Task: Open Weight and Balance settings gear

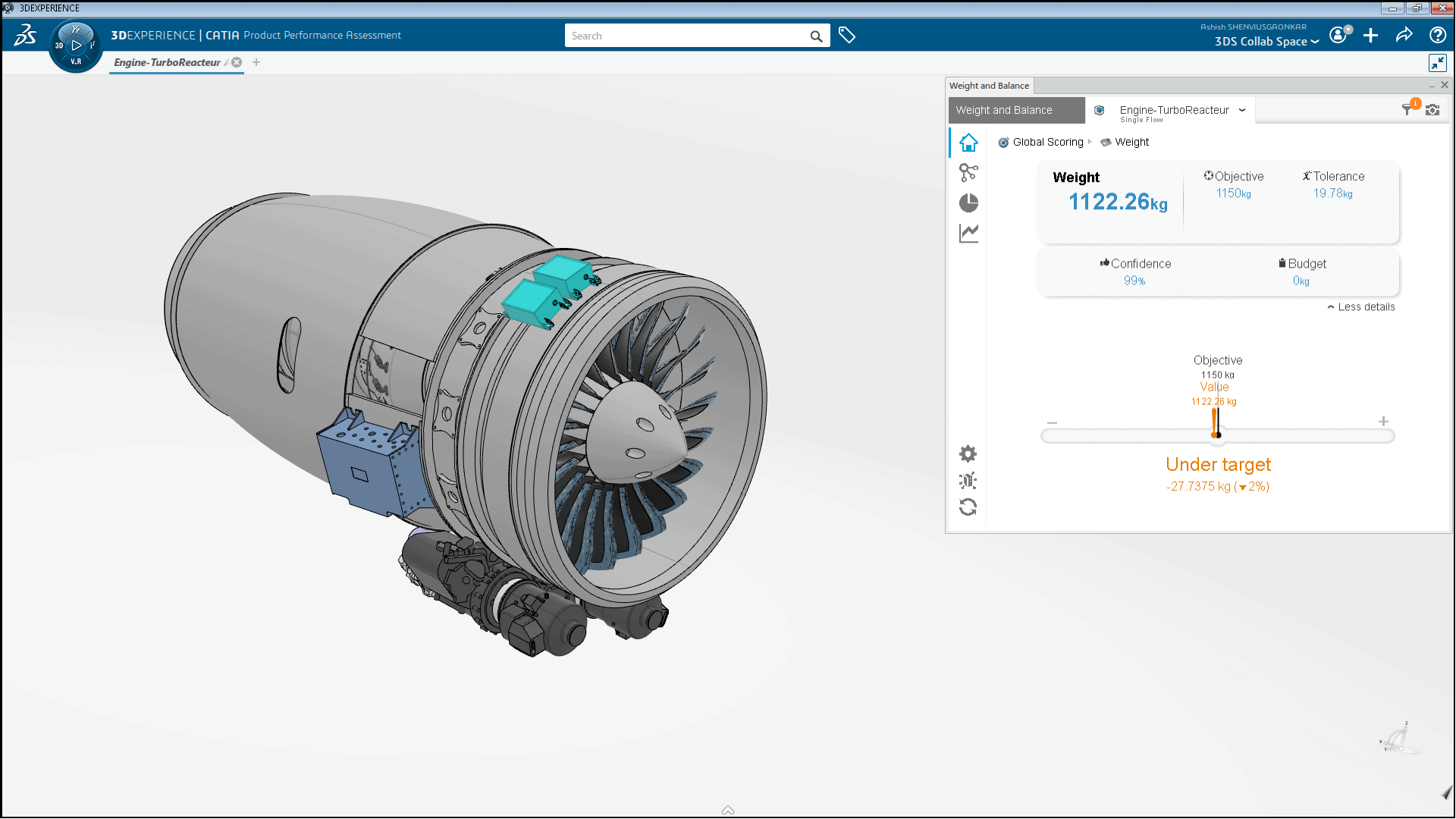Action: pyautogui.click(x=968, y=454)
